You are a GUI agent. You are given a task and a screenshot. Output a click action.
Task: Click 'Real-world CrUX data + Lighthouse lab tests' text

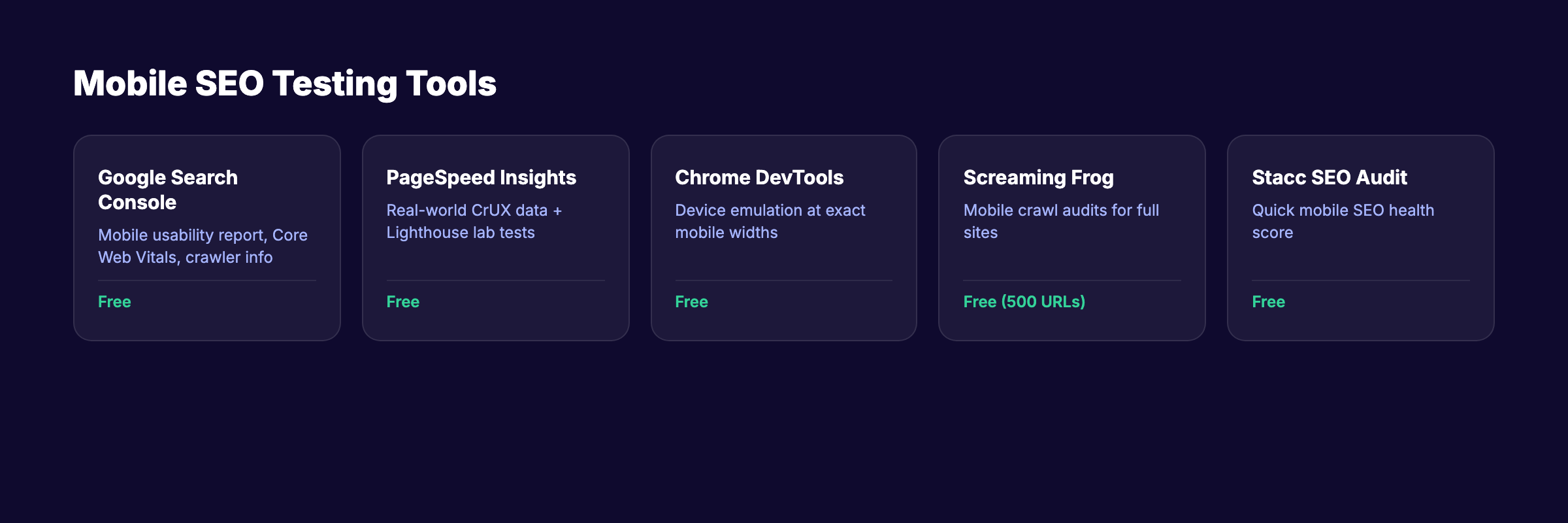[474, 221]
